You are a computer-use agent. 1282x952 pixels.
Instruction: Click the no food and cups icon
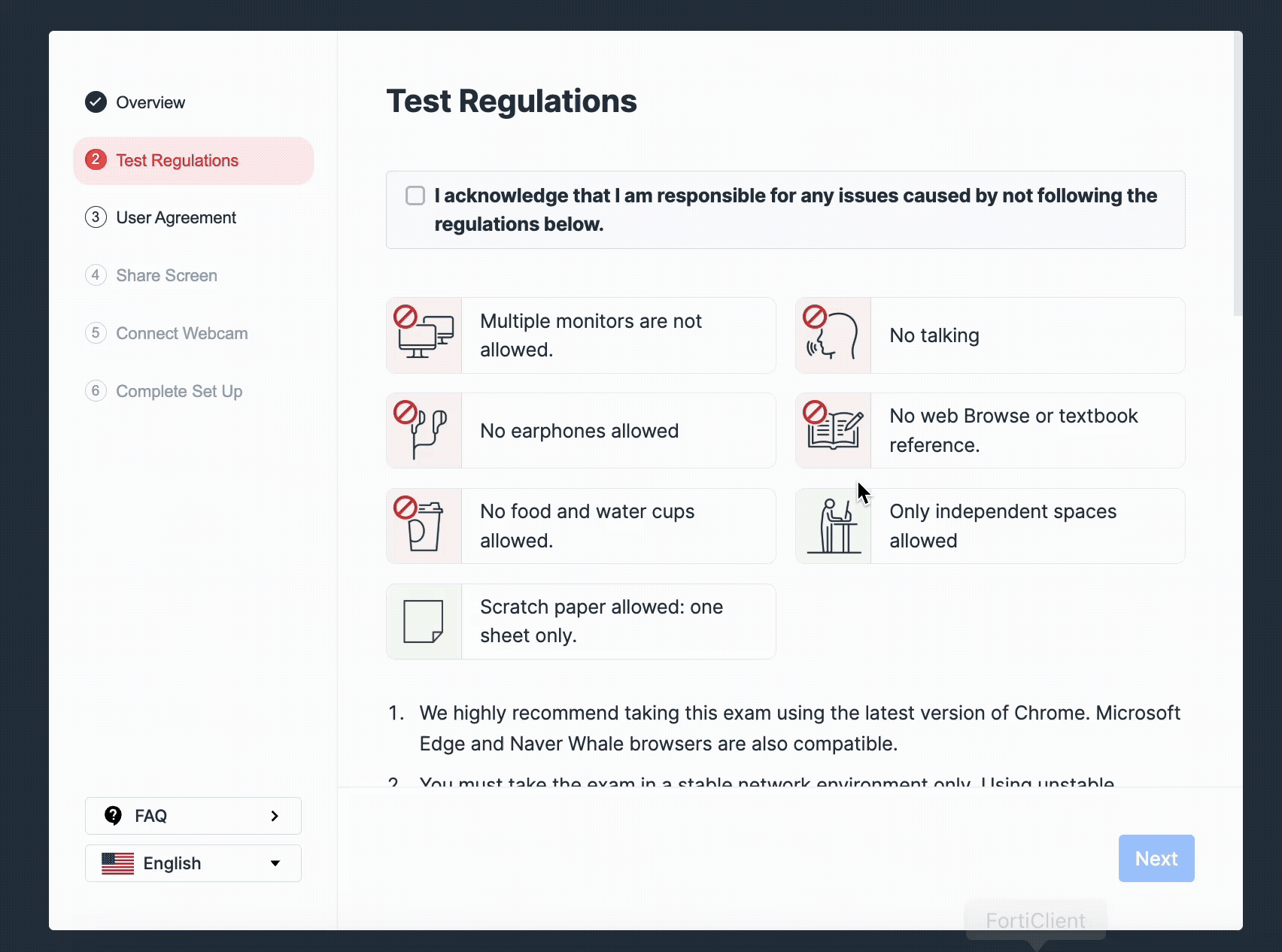424,526
